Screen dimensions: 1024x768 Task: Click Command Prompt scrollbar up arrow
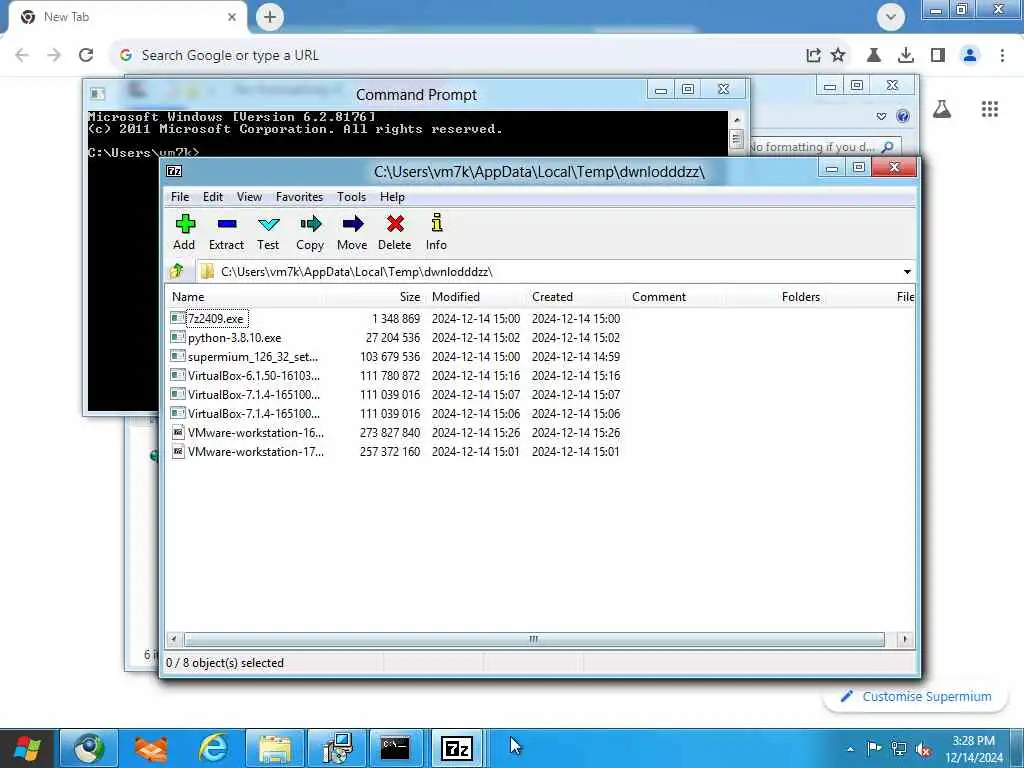click(x=737, y=120)
